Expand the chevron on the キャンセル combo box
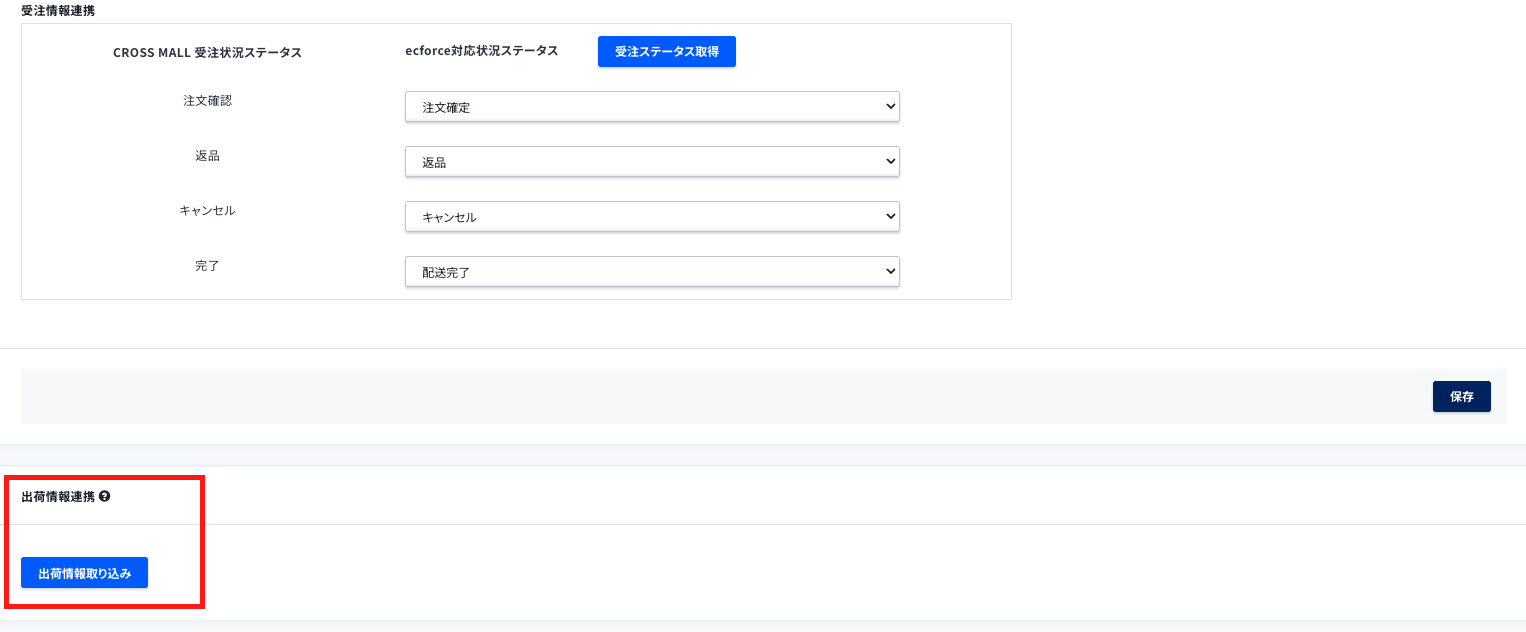This screenshot has width=1526, height=632. click(888, 216)
